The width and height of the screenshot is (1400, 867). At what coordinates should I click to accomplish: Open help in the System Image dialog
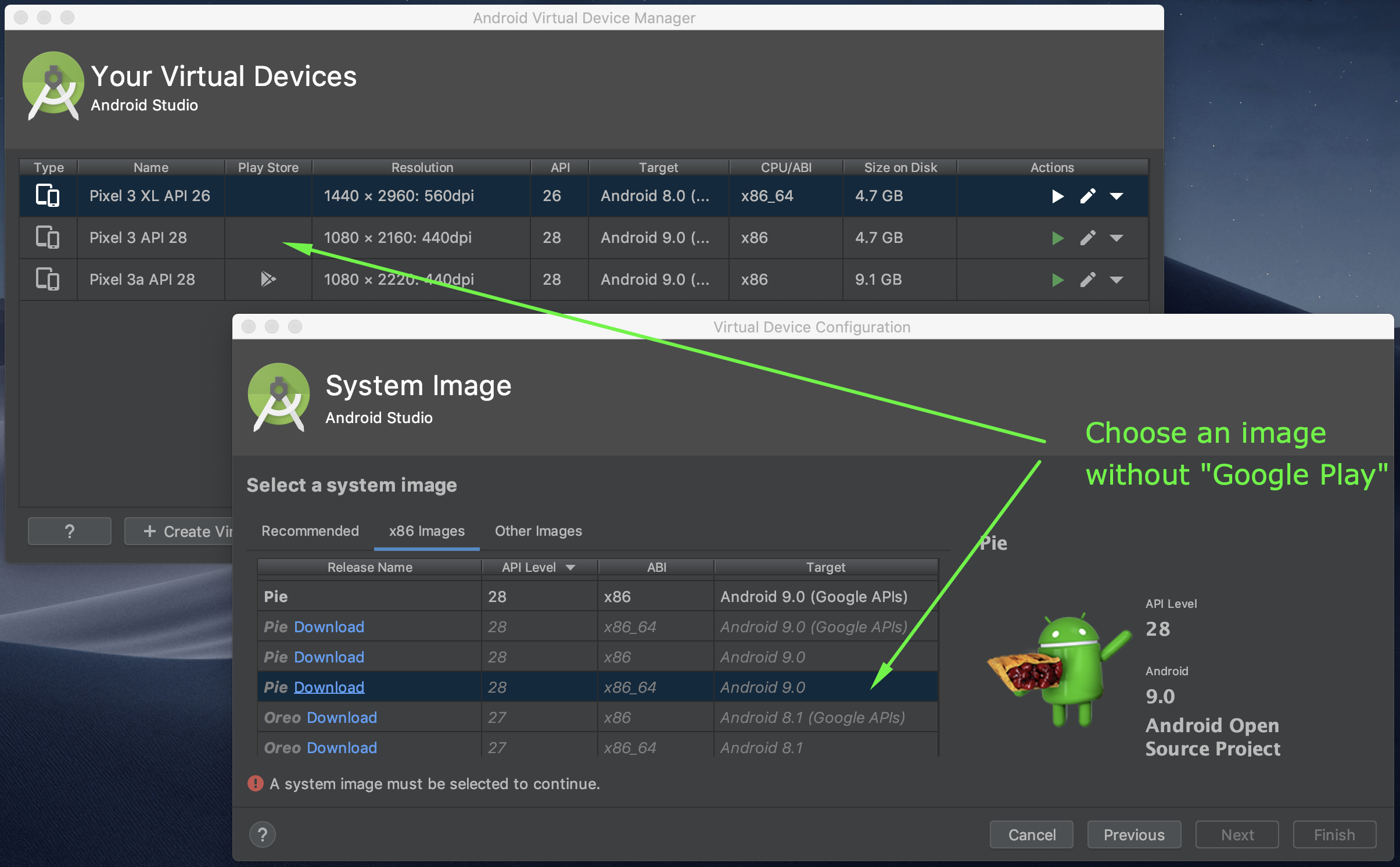point(263,835)
